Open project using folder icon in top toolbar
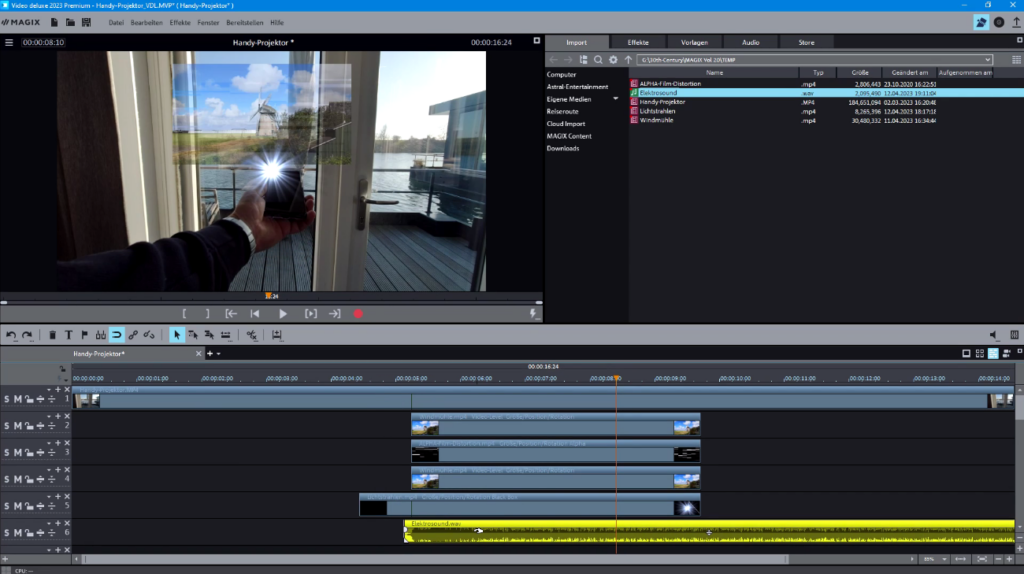The width and height of the screenshot is (1024, 574). (70, 22)
